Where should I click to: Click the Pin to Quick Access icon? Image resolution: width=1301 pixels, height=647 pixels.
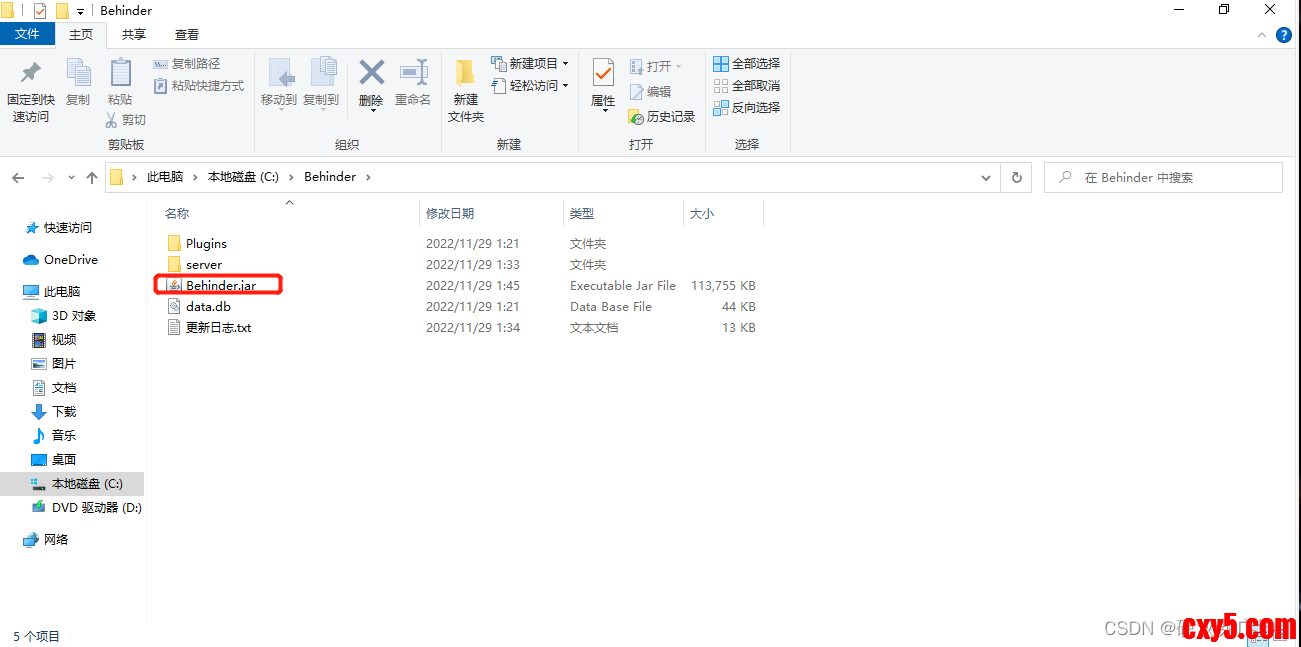31,74
